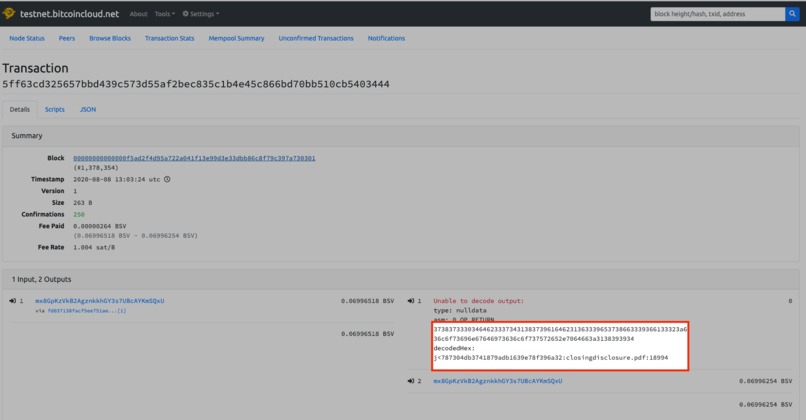Open input address mx8GpKz link
The image size is (806, 420).
pos(100,301)
